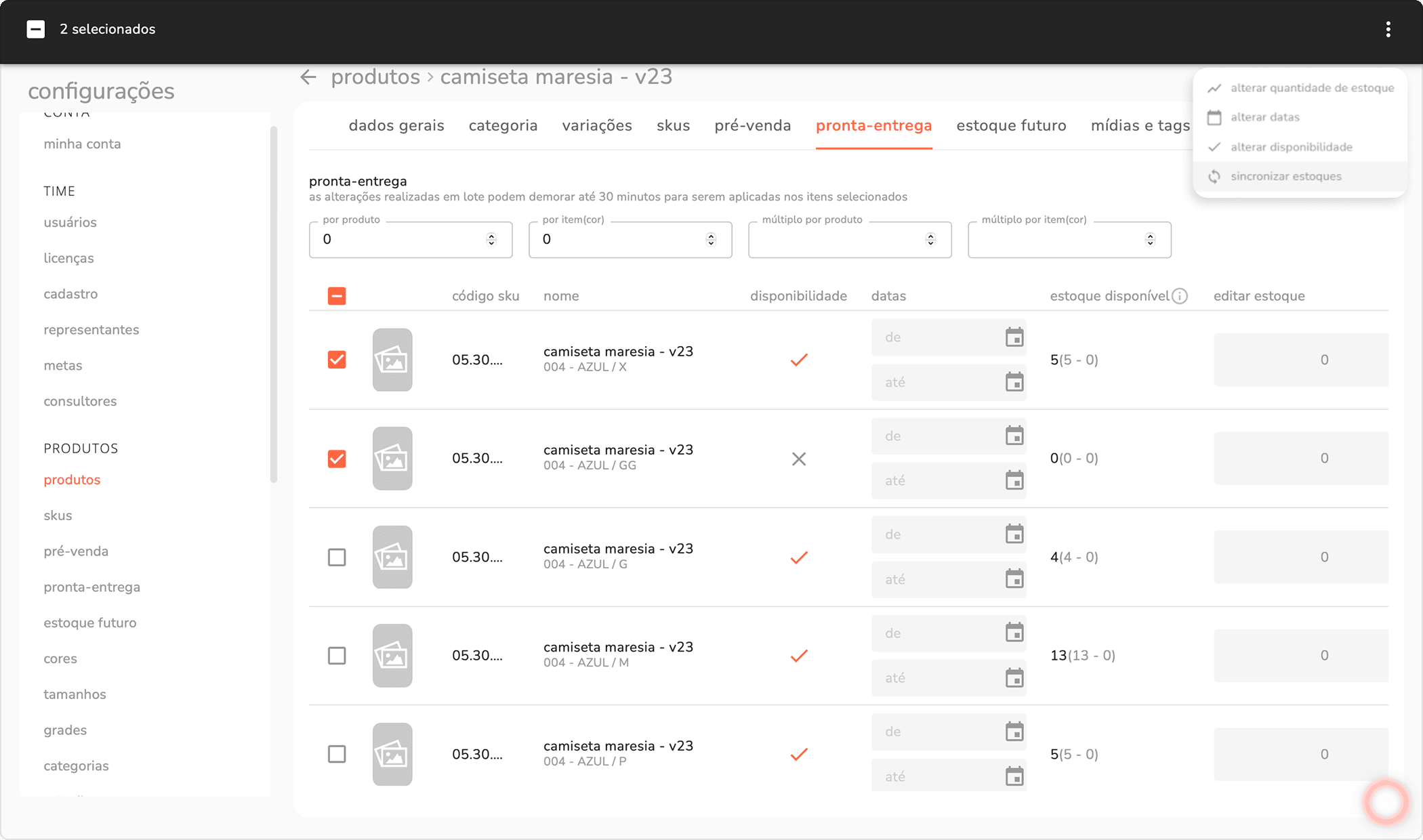Uncheck the AZUL / X row checkbox
Image resolution: width=1423 pixels, height=840 pixels.
337,360
